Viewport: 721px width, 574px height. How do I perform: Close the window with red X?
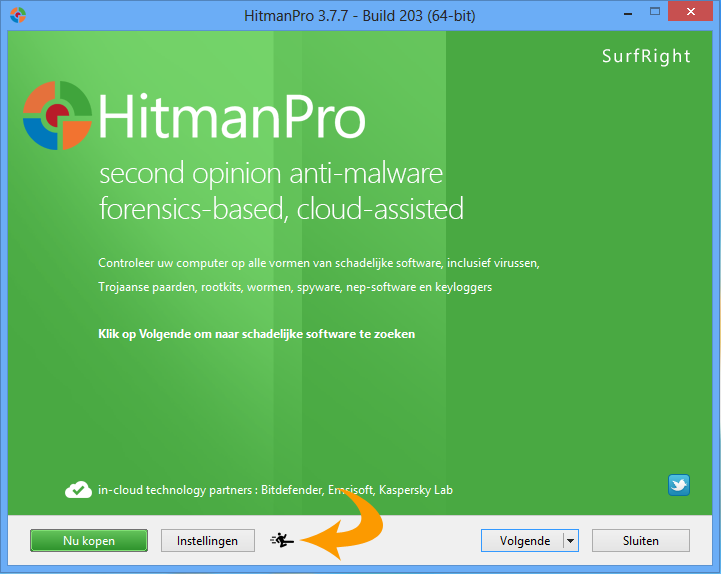[x=691, y=11]
